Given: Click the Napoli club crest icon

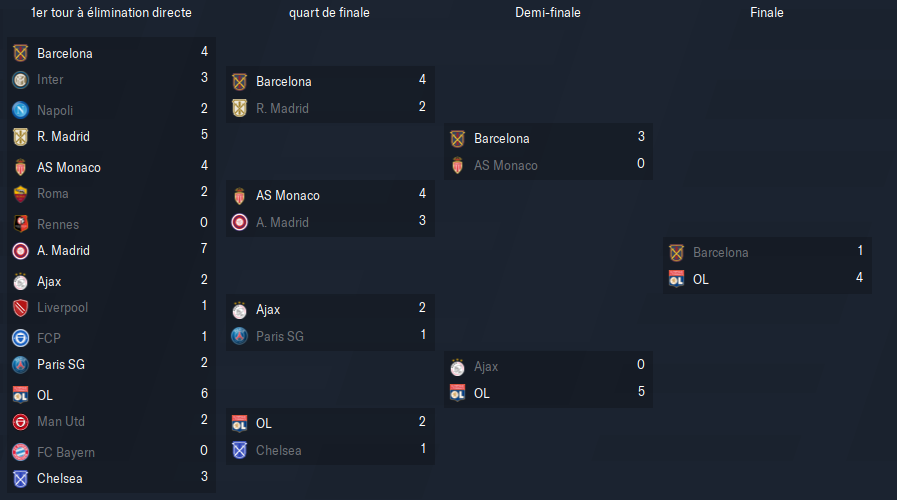Looking at the screenshot, I should (x=21, y=110).
